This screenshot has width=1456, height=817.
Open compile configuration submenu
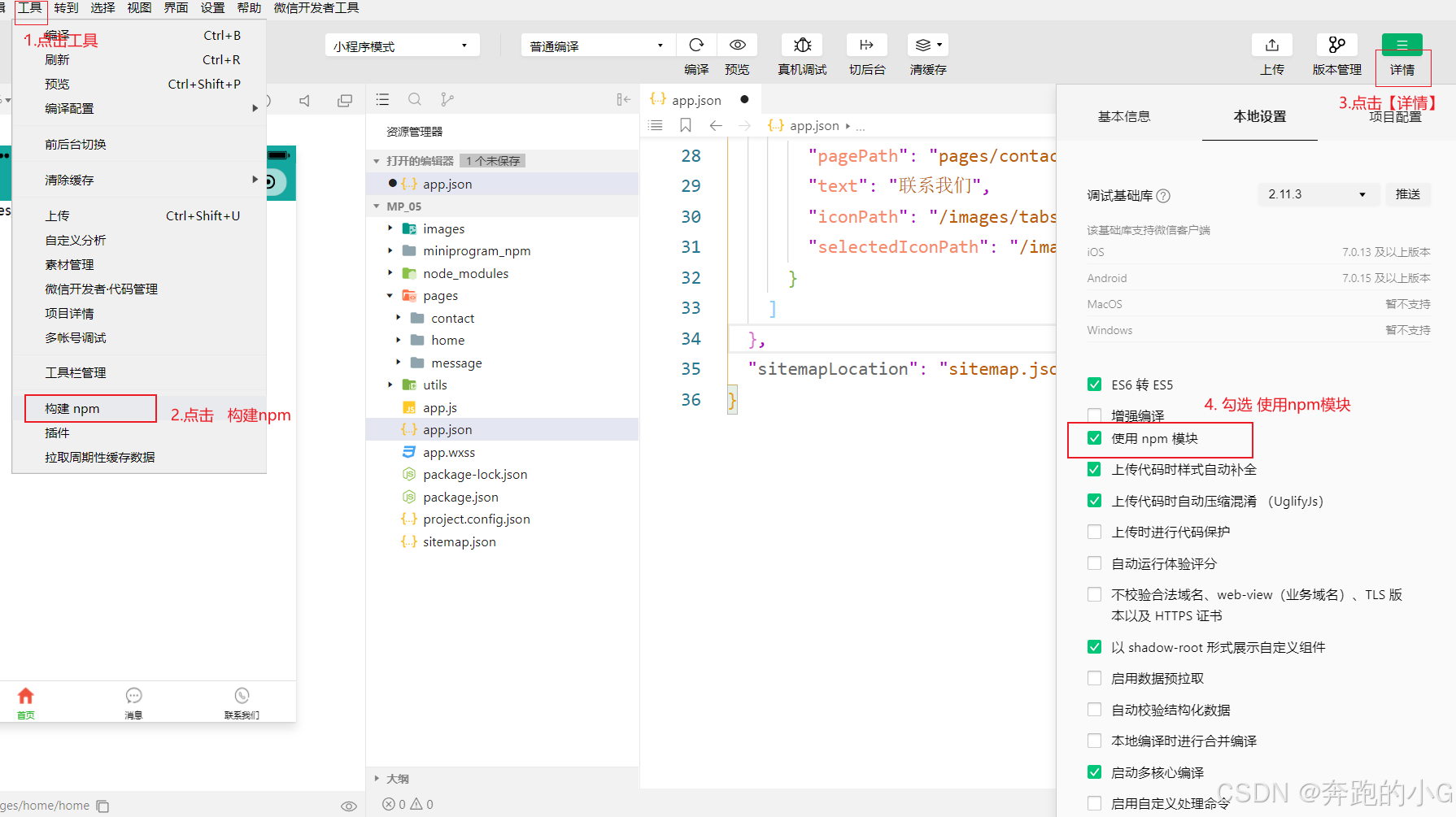pos(139,108)
